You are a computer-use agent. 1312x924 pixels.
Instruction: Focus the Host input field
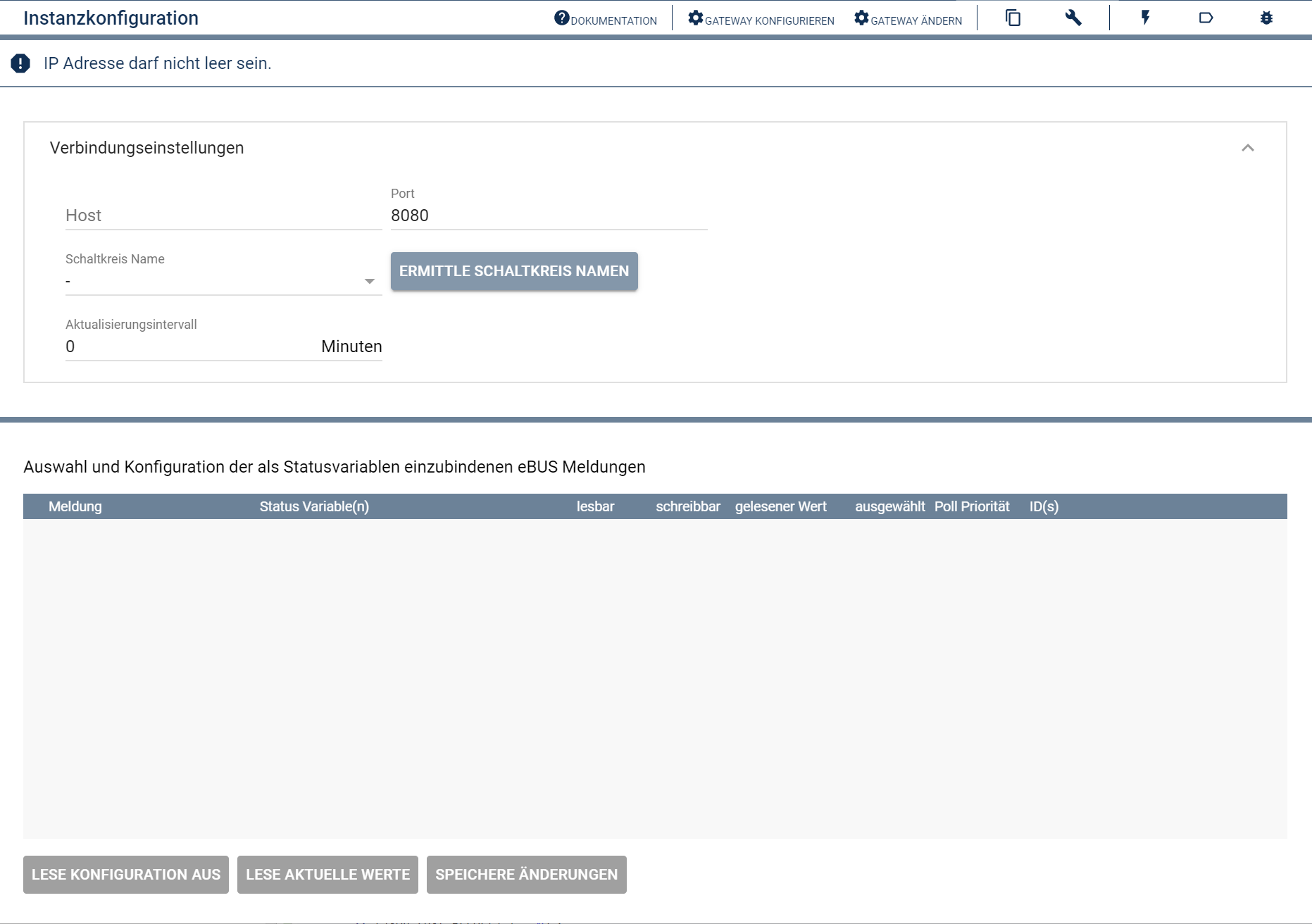tap(224, 216)
